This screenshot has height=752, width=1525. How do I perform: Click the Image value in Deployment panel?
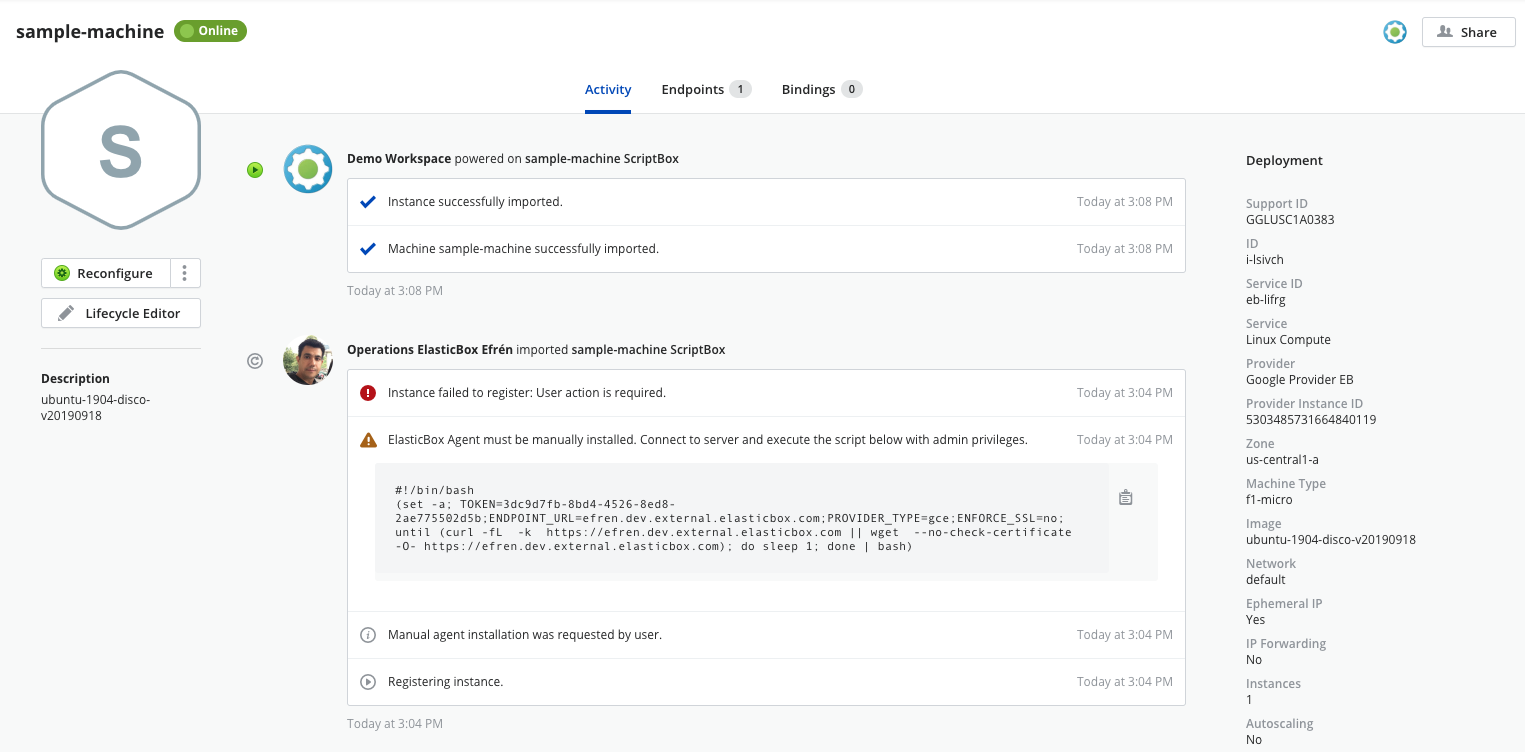click(x=1331, y=540)
